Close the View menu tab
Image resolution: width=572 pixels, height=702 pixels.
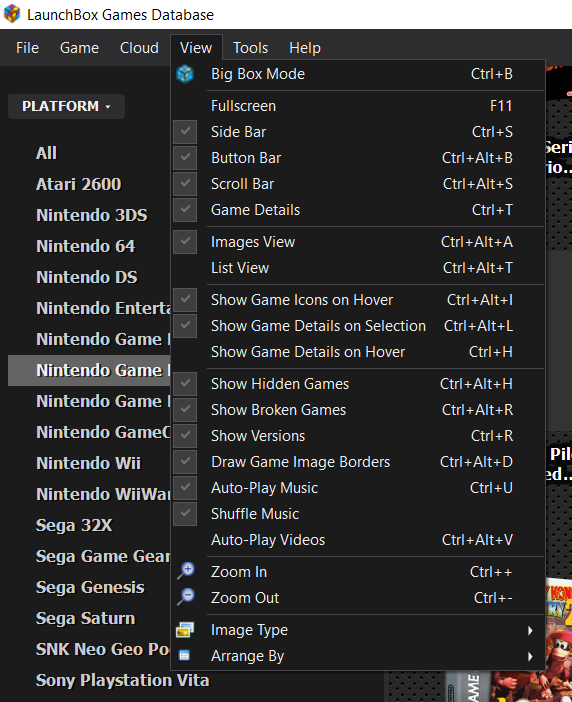(x=196, y=48)
